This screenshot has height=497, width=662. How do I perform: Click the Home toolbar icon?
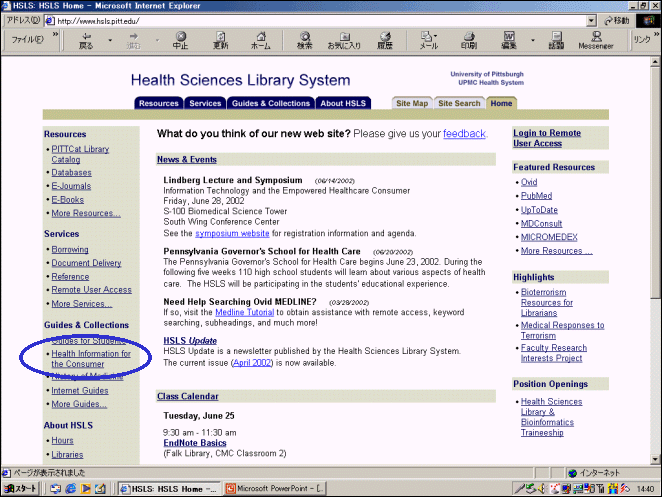[260, 40]
